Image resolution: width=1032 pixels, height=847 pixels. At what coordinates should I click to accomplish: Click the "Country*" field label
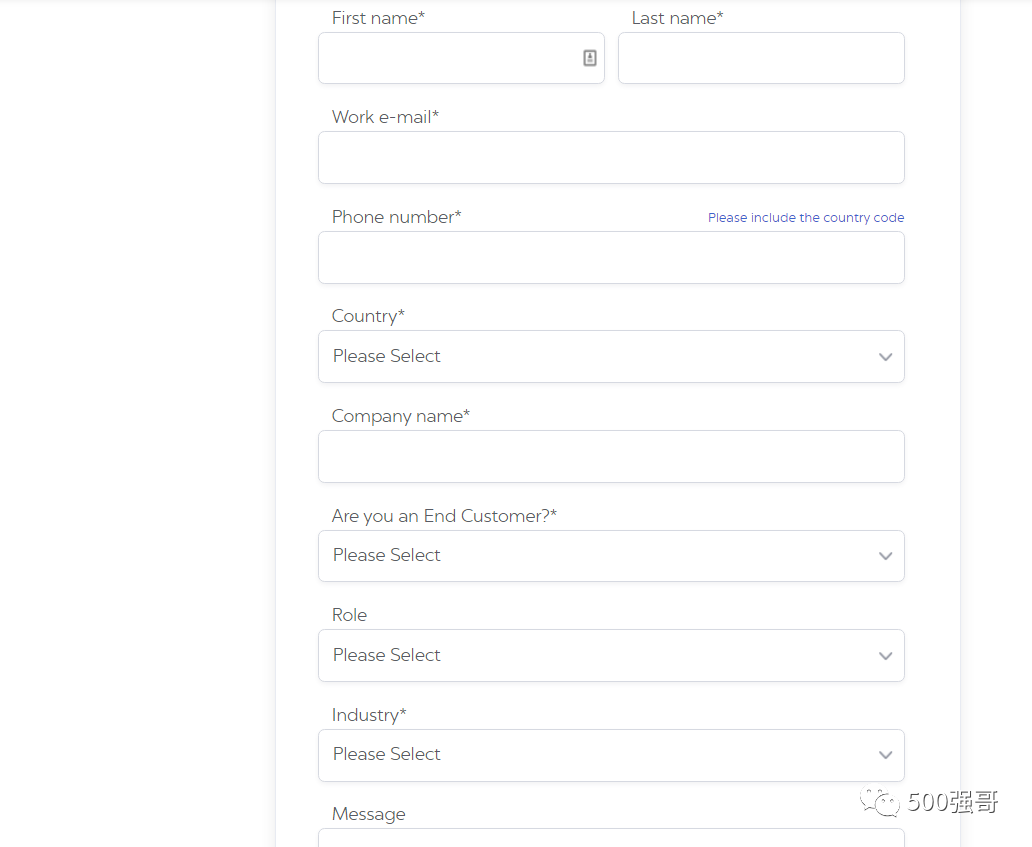(x=368, y=316)
